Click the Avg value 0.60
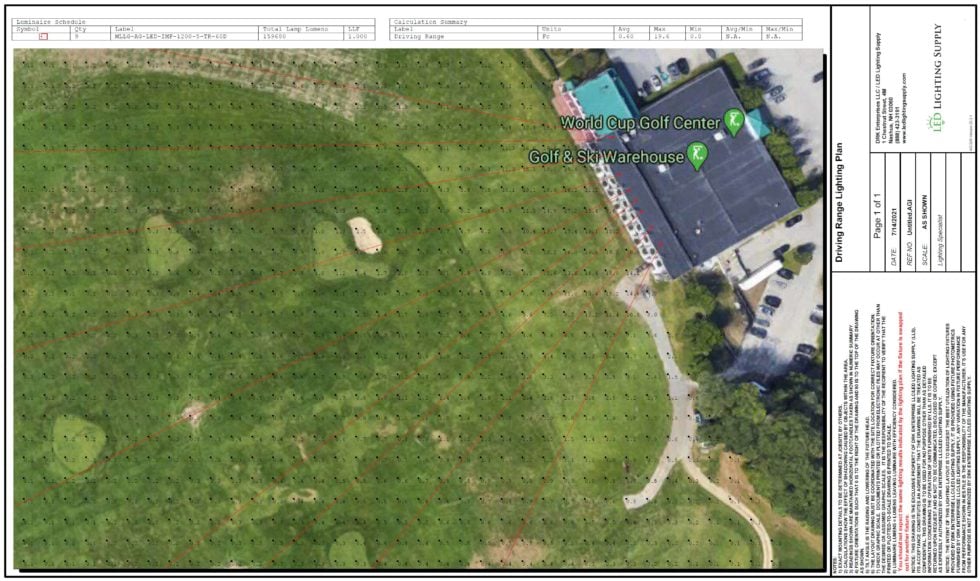The width and height of the screenshot is (980, 581). 626,37
